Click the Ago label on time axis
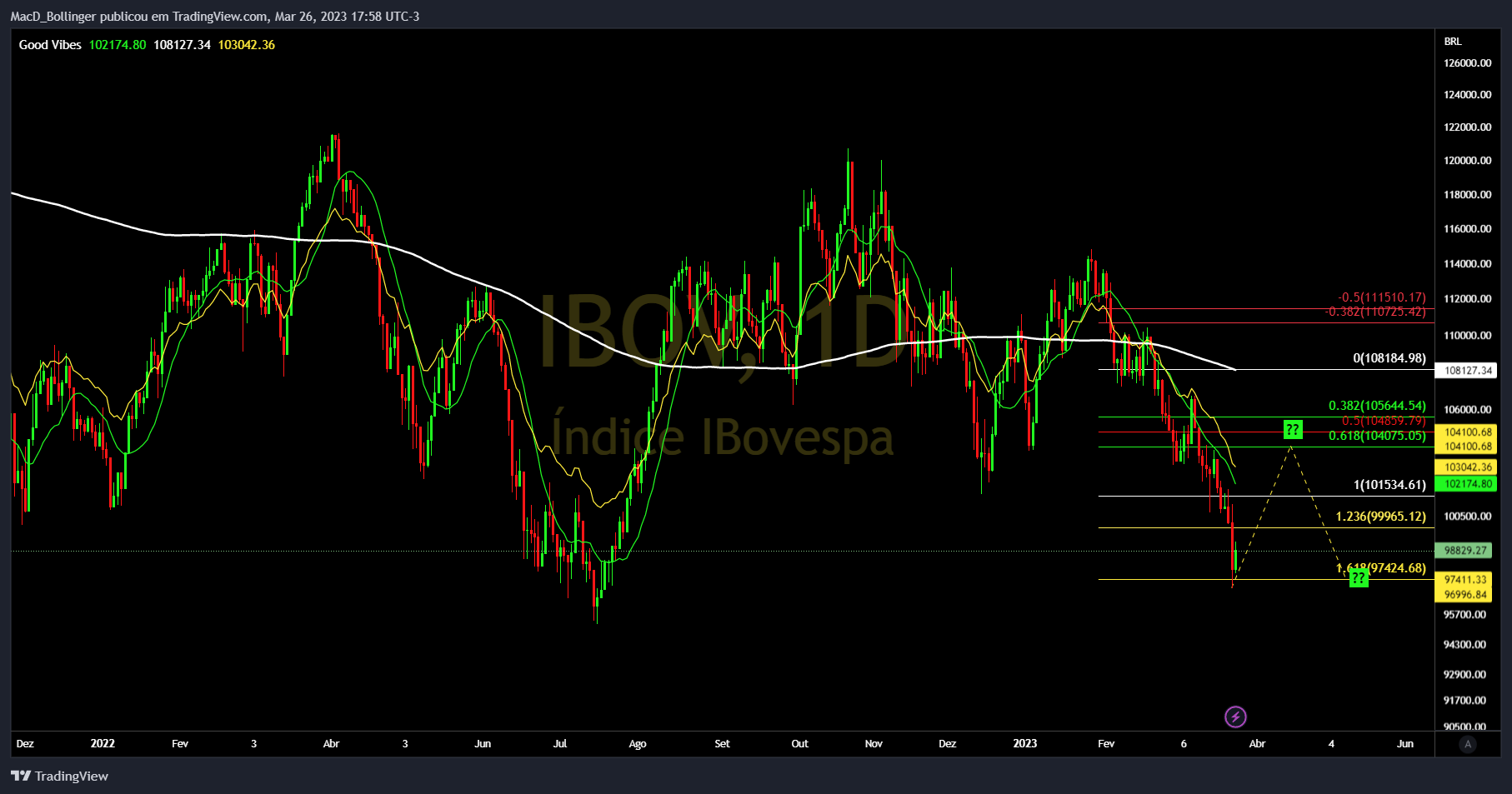 (x=638, y=744)
